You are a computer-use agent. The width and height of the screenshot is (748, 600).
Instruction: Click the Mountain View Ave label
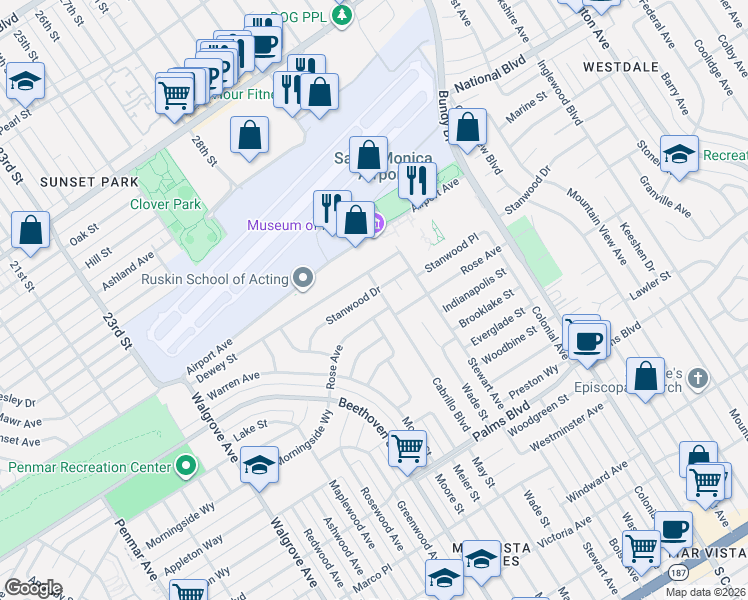(x=597, y=227)
